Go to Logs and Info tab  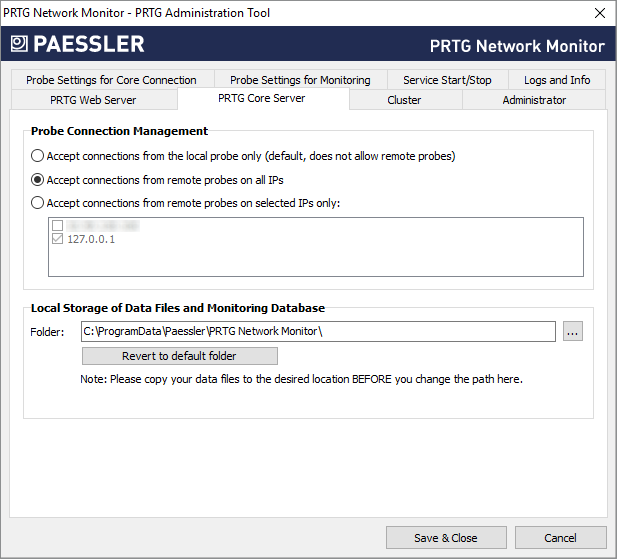tap(557, 80)
